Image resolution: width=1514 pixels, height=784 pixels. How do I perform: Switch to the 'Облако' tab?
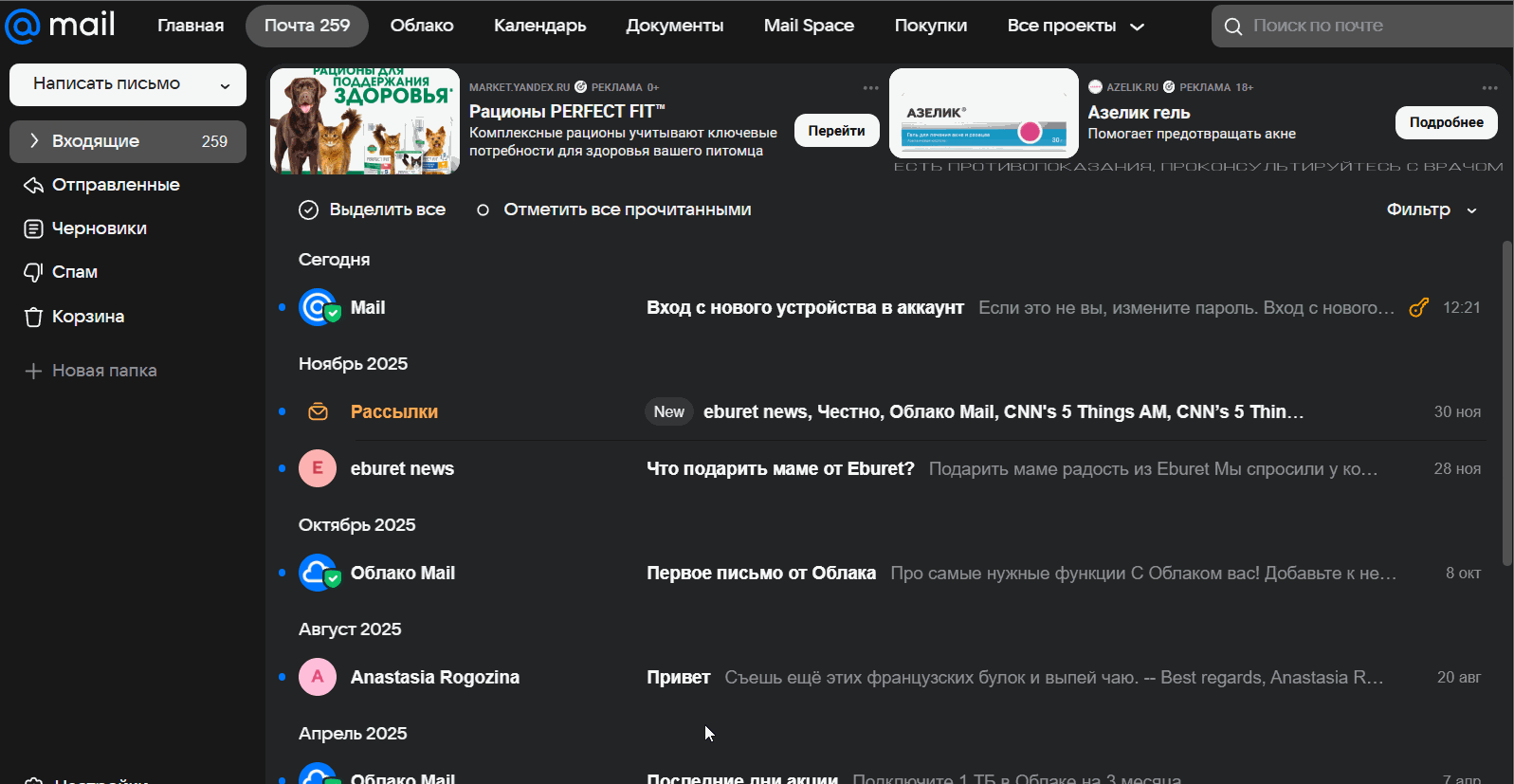click(422, 26)
